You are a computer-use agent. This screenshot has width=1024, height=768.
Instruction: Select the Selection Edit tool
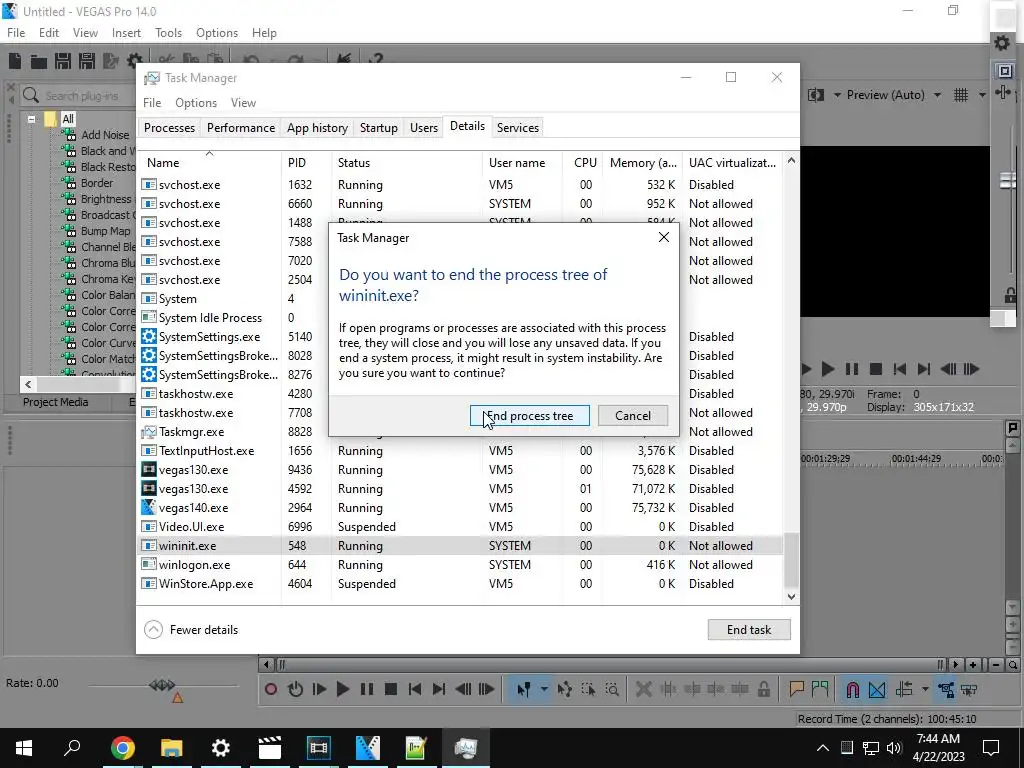click(x=588, y=689)
